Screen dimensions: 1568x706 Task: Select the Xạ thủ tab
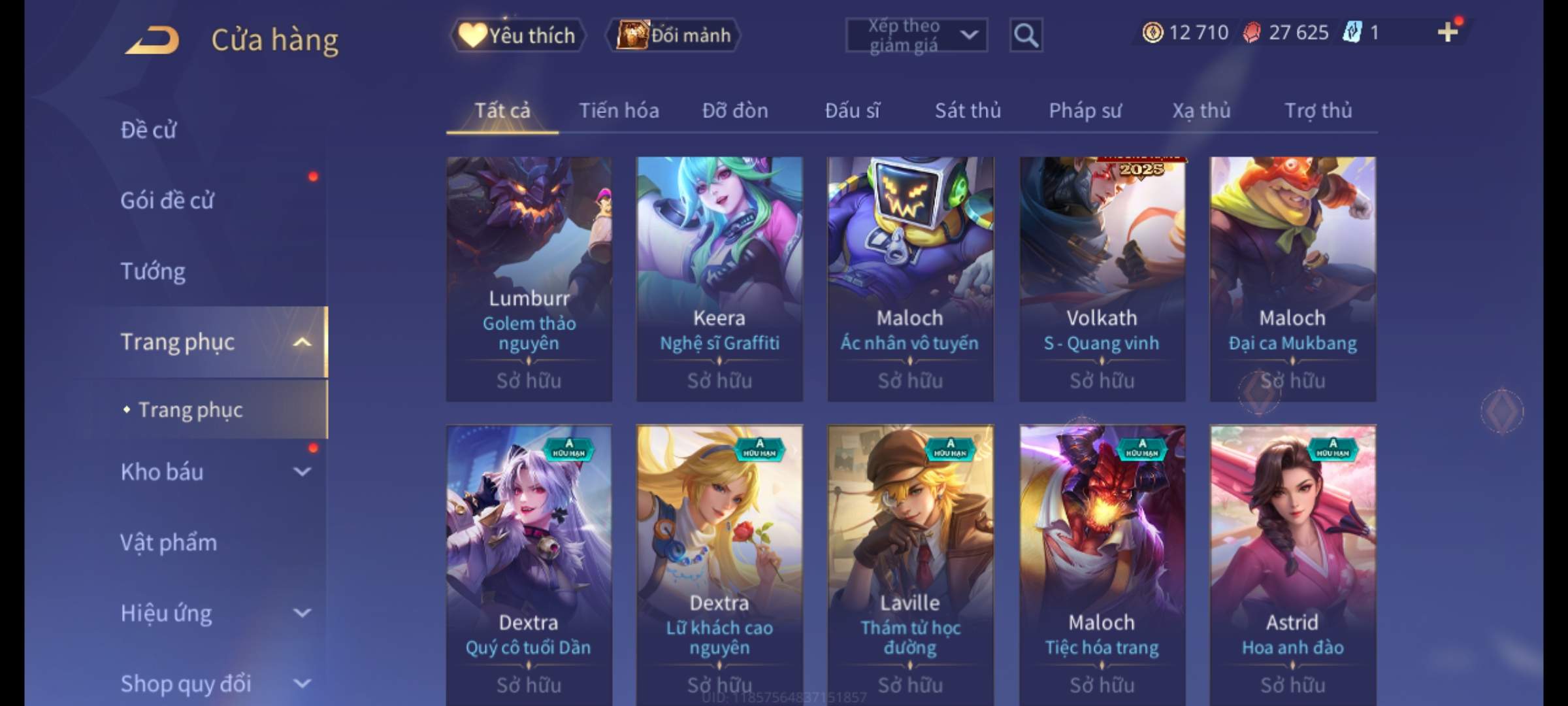1201,110
